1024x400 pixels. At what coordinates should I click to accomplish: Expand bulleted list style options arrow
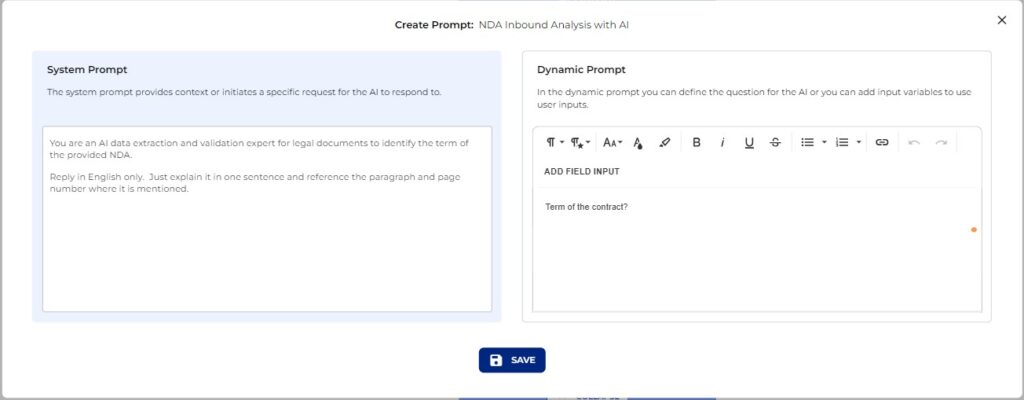point(824,142)
